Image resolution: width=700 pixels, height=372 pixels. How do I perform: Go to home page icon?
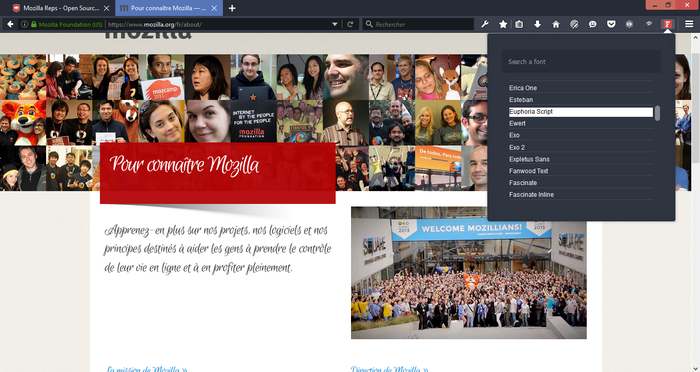coord(556,24)
